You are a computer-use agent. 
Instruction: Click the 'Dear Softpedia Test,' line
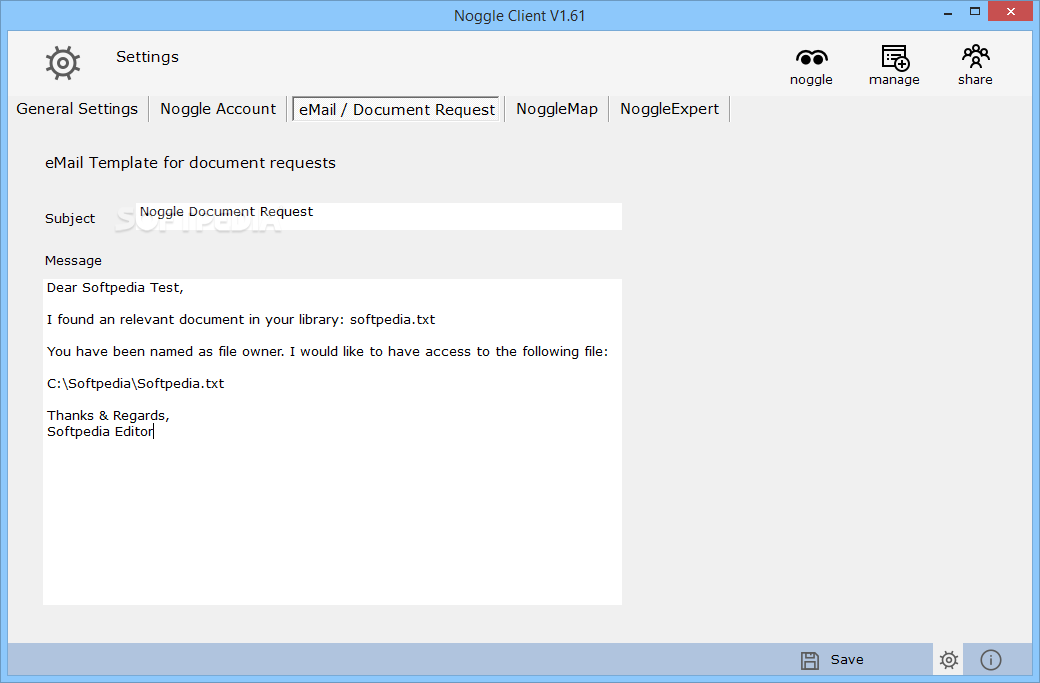[x=115, y=288]
